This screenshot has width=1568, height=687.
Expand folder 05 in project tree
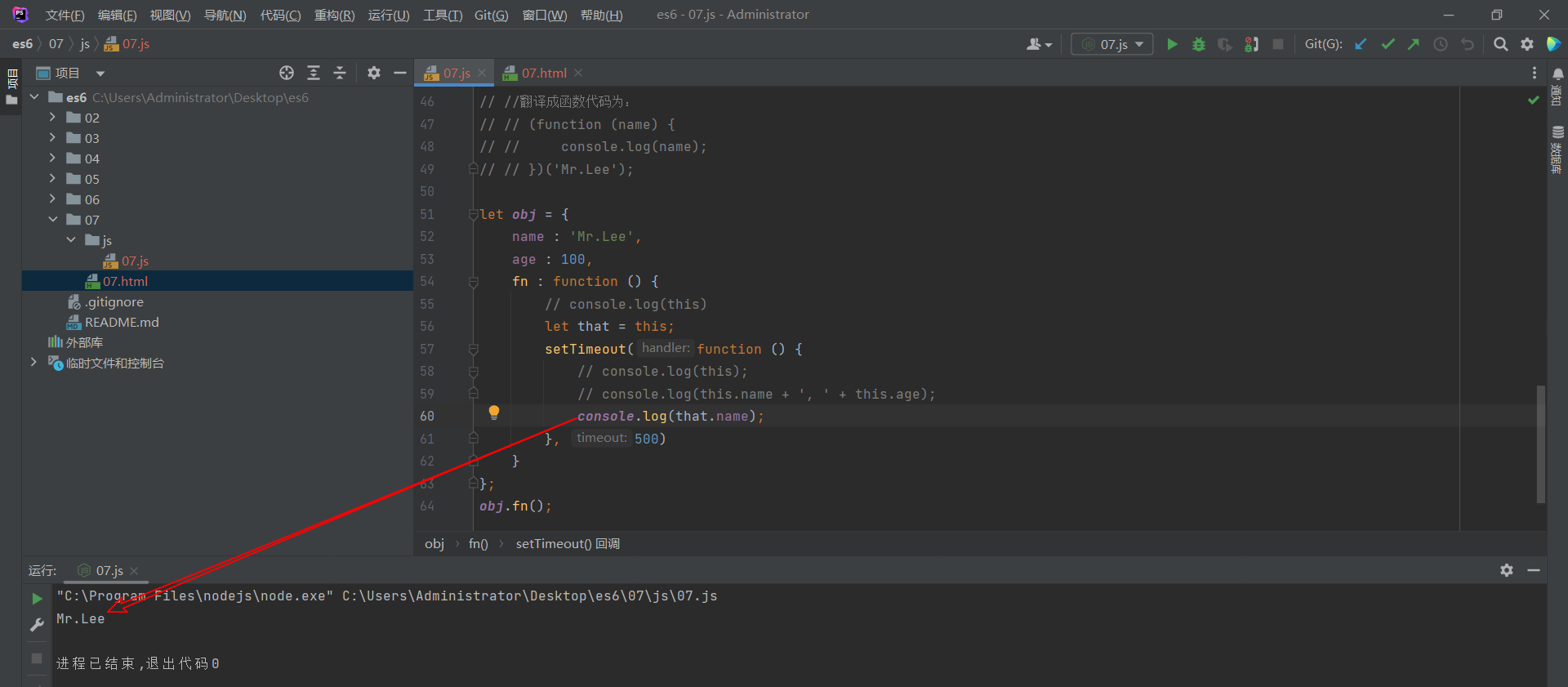[52, 178]
